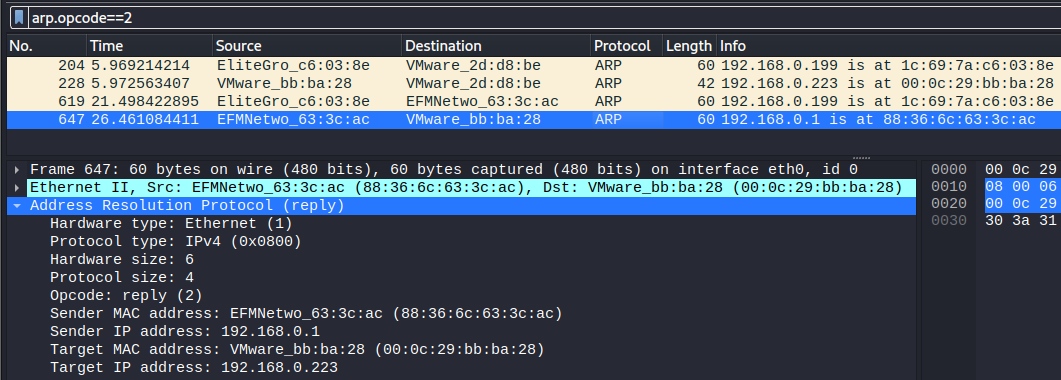The width and height of the screenshot is (1061, 380).
Task: Click hex bytes 30 3a 31 in bytes pane
Action: (x=1020, y=220)
